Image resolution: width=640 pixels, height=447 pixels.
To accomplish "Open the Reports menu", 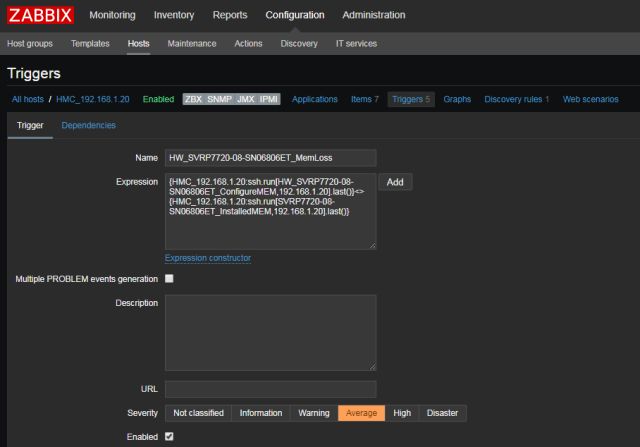I will [x=230, y=15].
